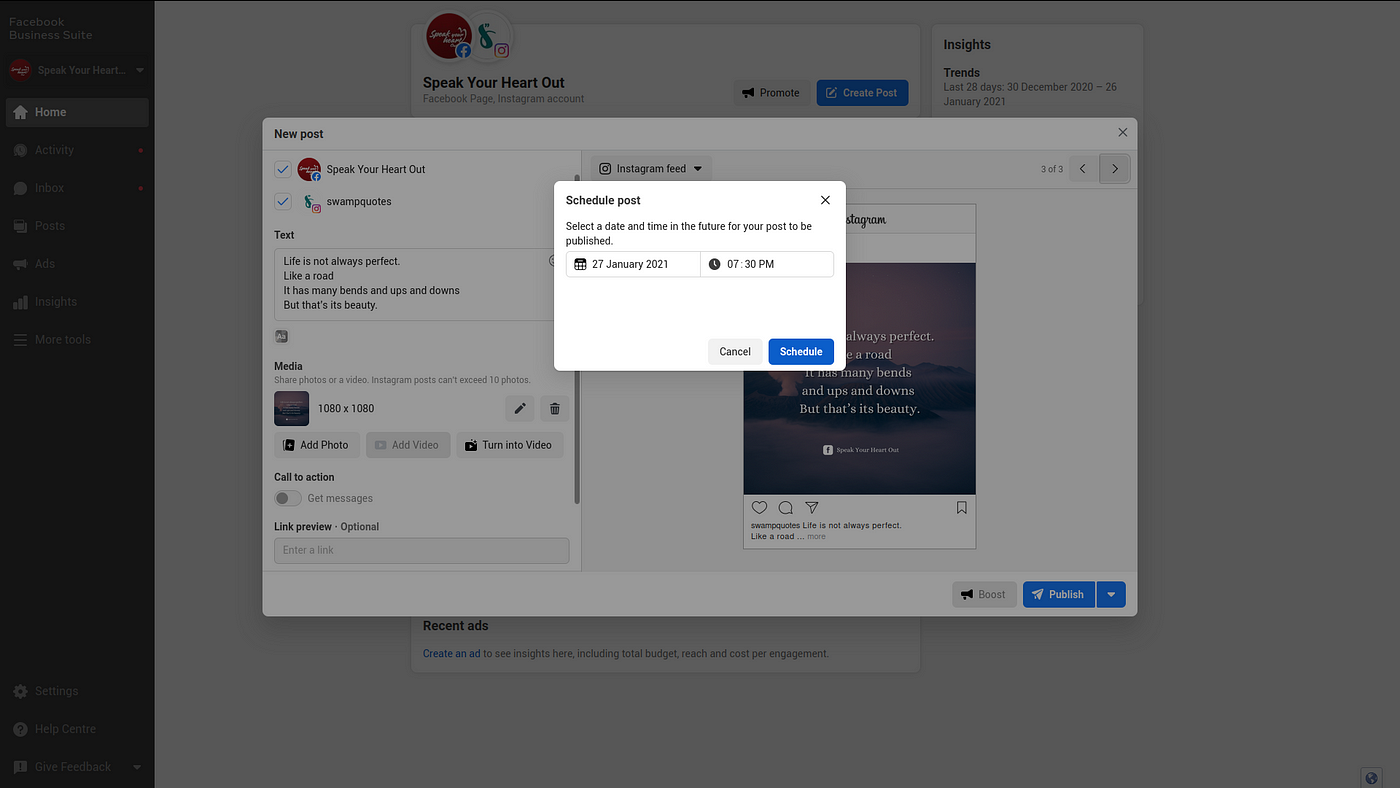
Task: Click Add Video button
Action: pos(408,445)
